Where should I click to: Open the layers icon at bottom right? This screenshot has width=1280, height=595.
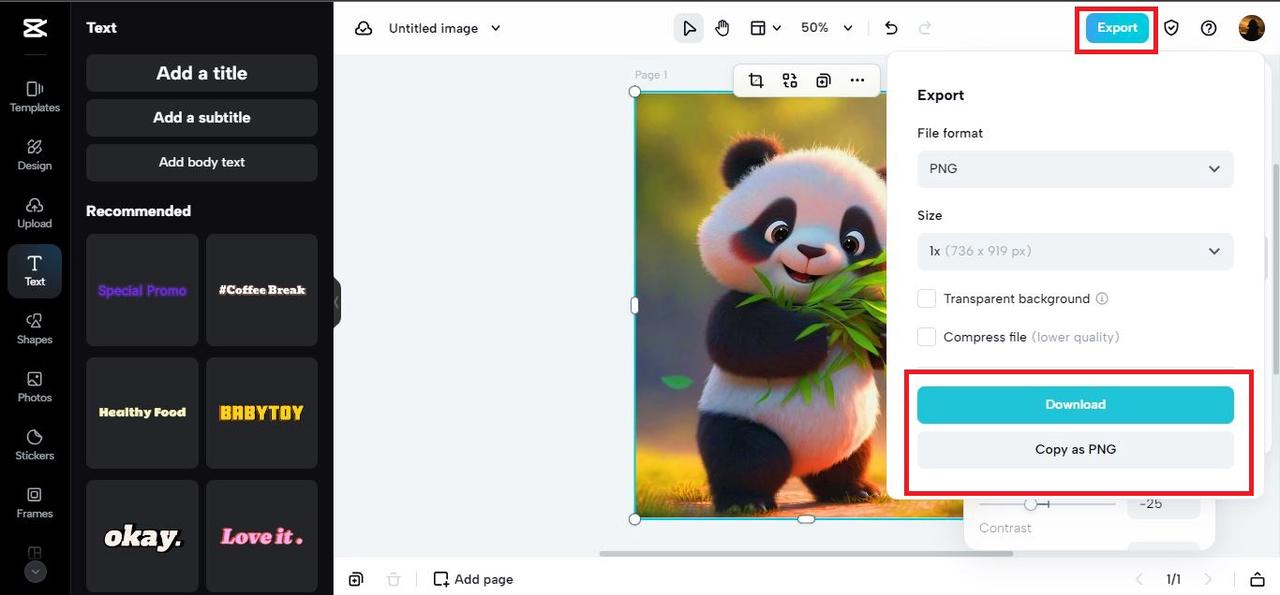click(x=1257, y=579)
